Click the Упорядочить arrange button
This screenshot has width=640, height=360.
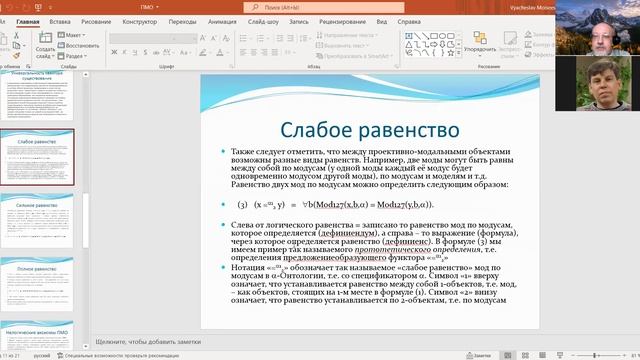480,44
